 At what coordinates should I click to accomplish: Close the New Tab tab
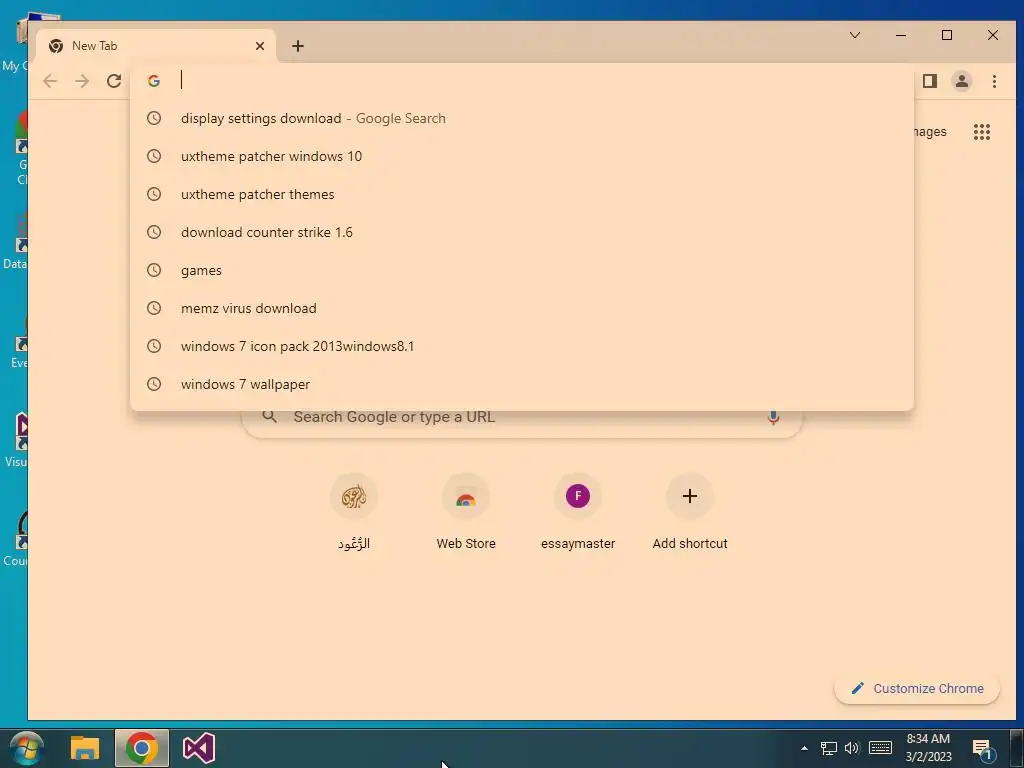[x=260, y=46]
